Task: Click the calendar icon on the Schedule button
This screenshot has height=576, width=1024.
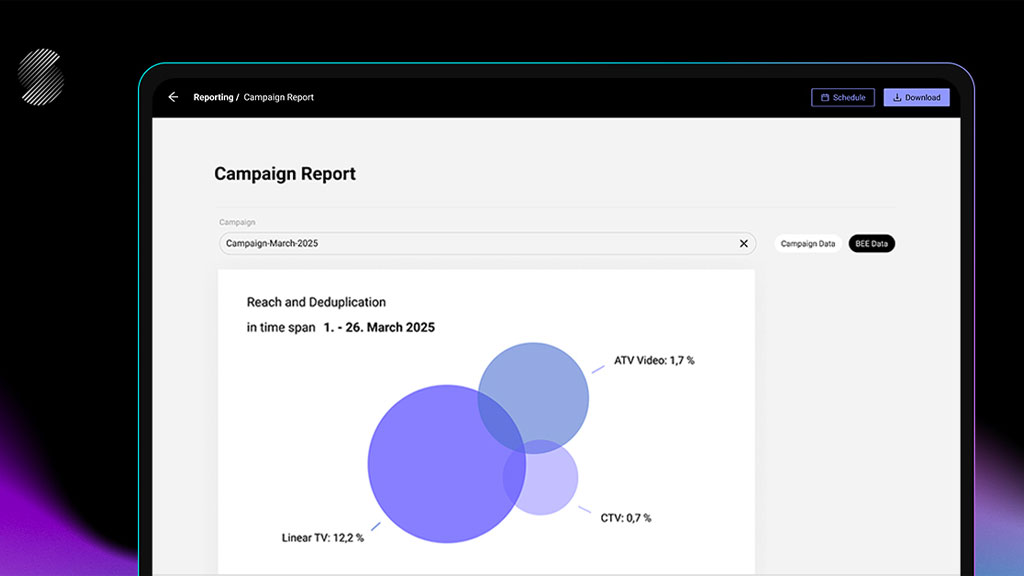Action: (825, 98)
